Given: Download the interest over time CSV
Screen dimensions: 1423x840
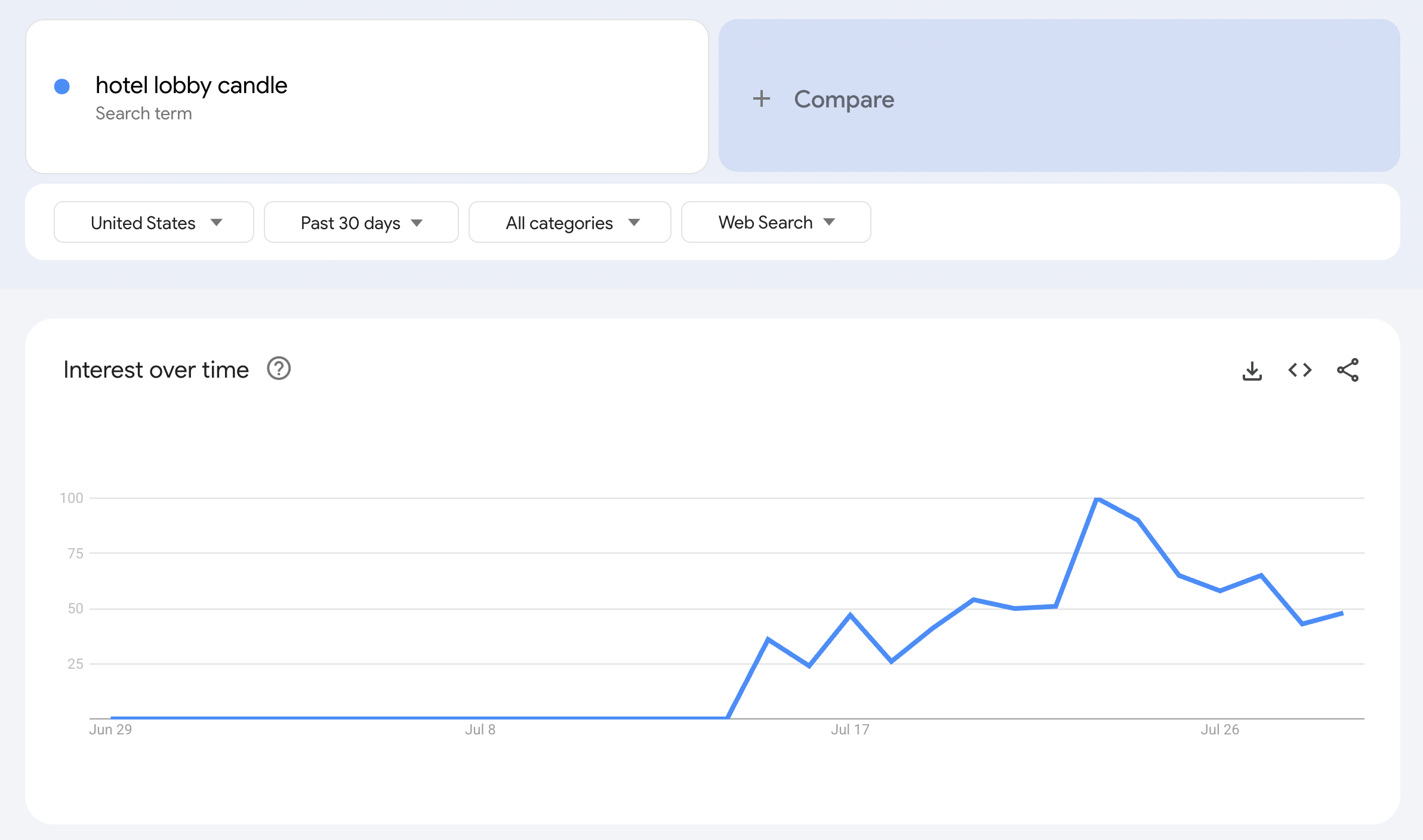Looking at the screenshot, I should 1252,370.
